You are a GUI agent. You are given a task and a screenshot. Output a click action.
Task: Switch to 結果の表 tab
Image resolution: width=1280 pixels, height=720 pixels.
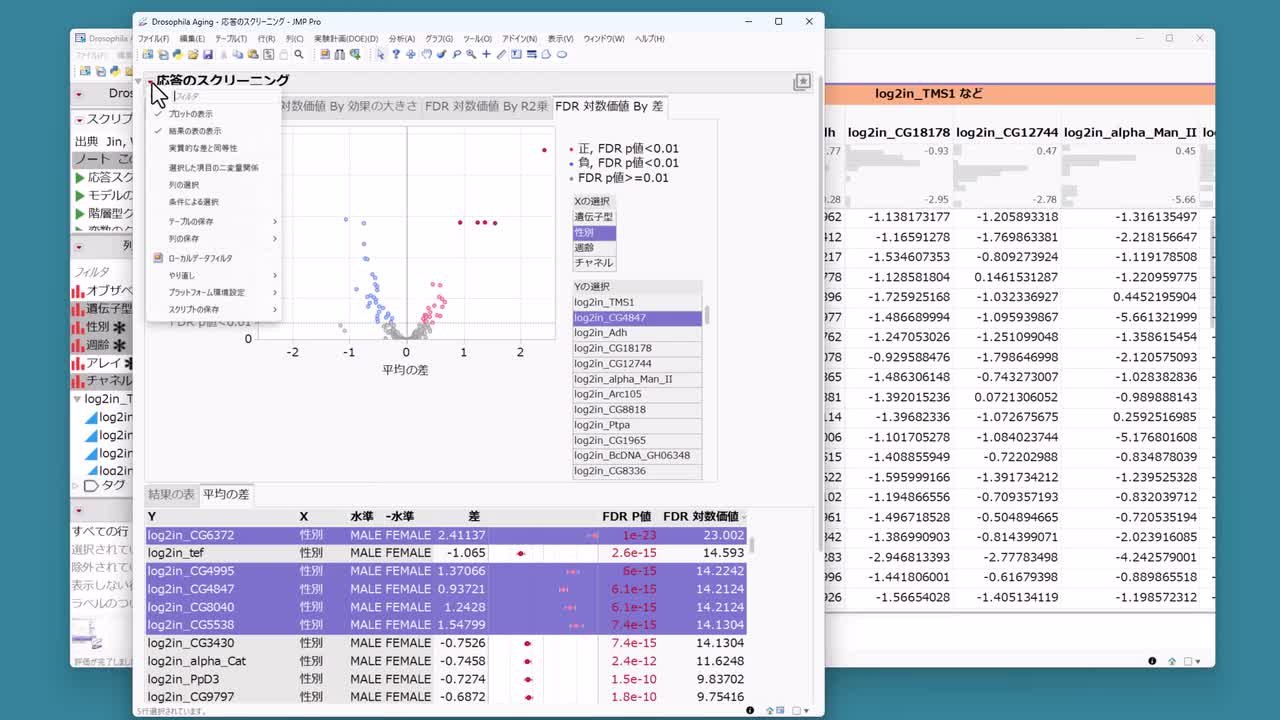[x=171, y=494]
